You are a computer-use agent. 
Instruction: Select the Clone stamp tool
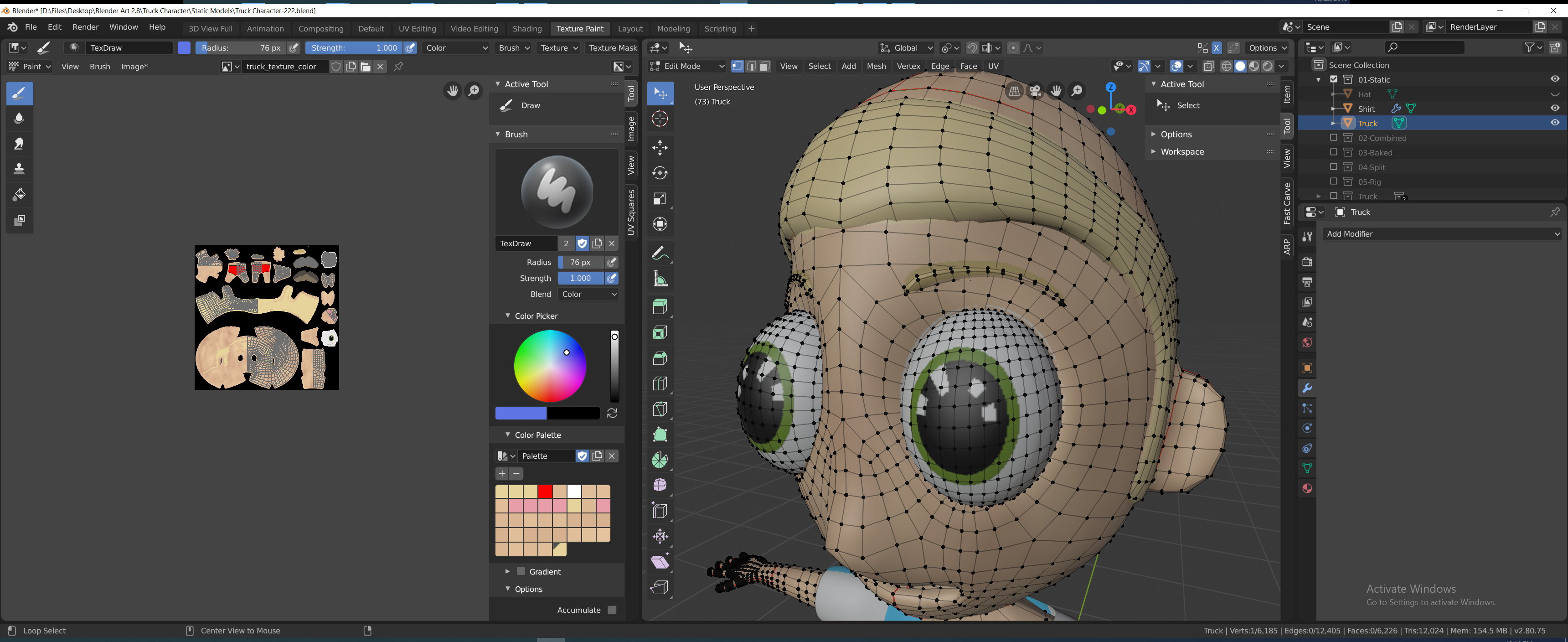20,169
